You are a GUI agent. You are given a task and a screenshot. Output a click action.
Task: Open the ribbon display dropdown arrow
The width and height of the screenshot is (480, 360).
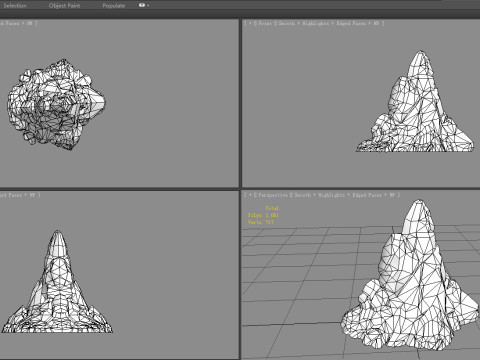click(148, 5)
